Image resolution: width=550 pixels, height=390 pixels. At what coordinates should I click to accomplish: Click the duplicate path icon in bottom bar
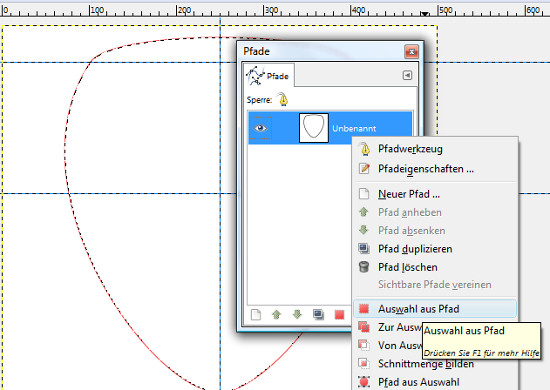pyautogui.click(x=318, y=314)
